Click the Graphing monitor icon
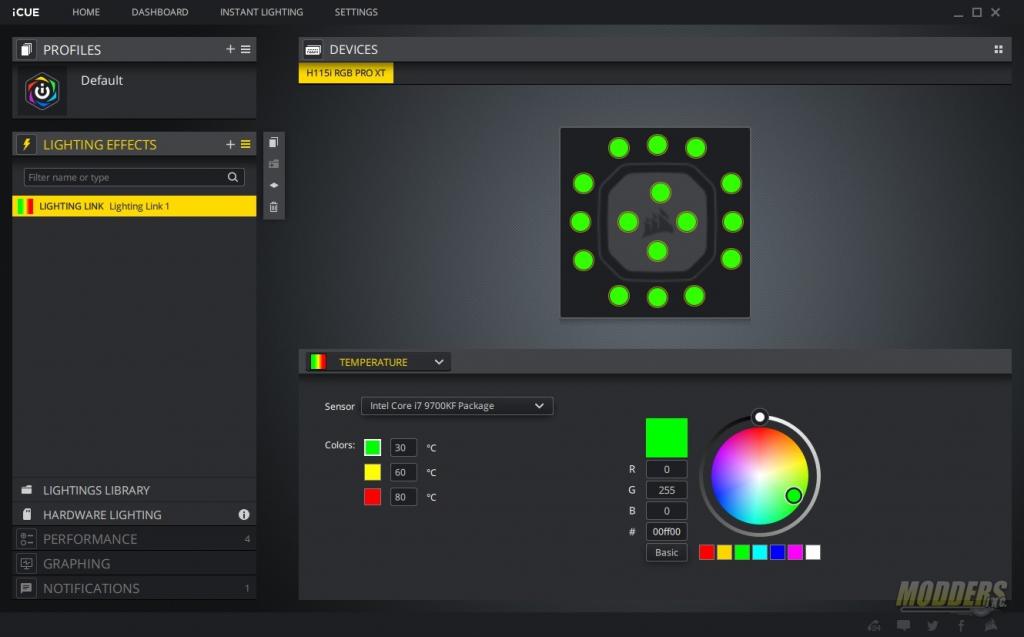The height and width of the screenshot is (637, 1024). pyautogui.click(x=27, y=564)
